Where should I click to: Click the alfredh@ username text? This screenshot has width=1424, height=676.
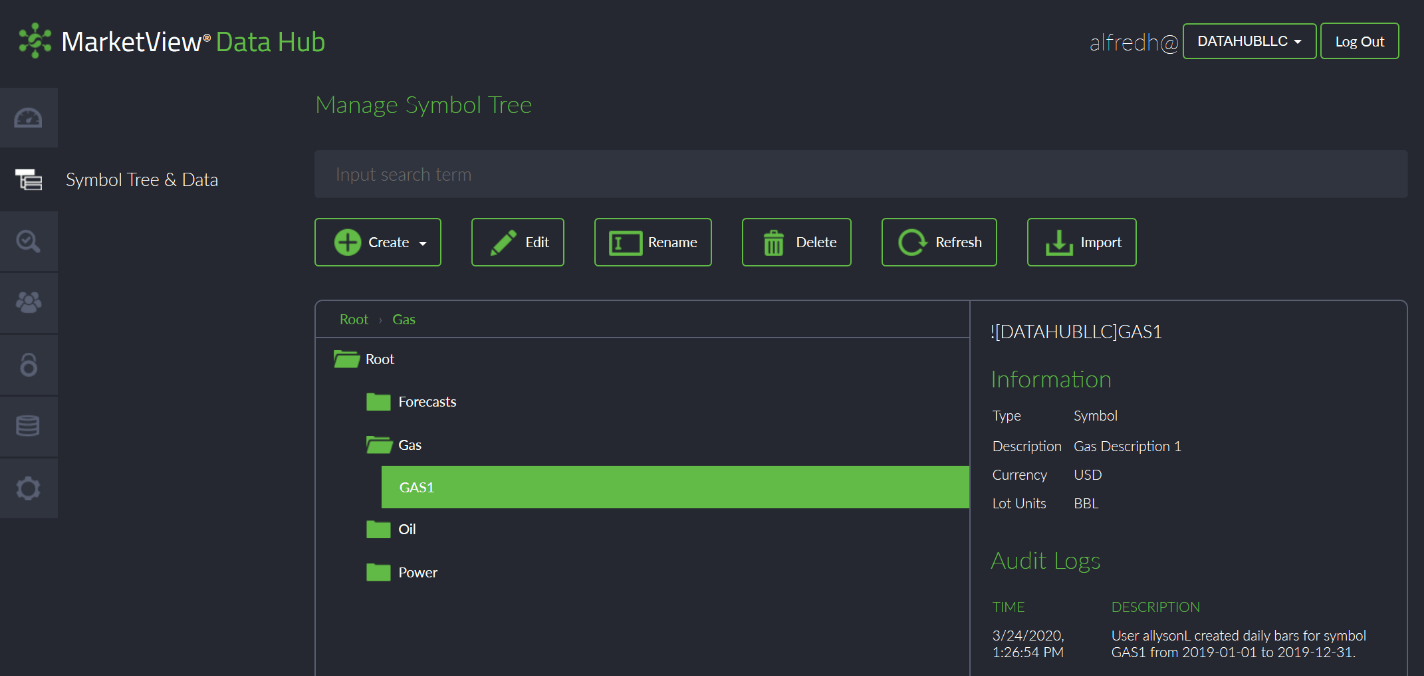tap(1134, 42)
